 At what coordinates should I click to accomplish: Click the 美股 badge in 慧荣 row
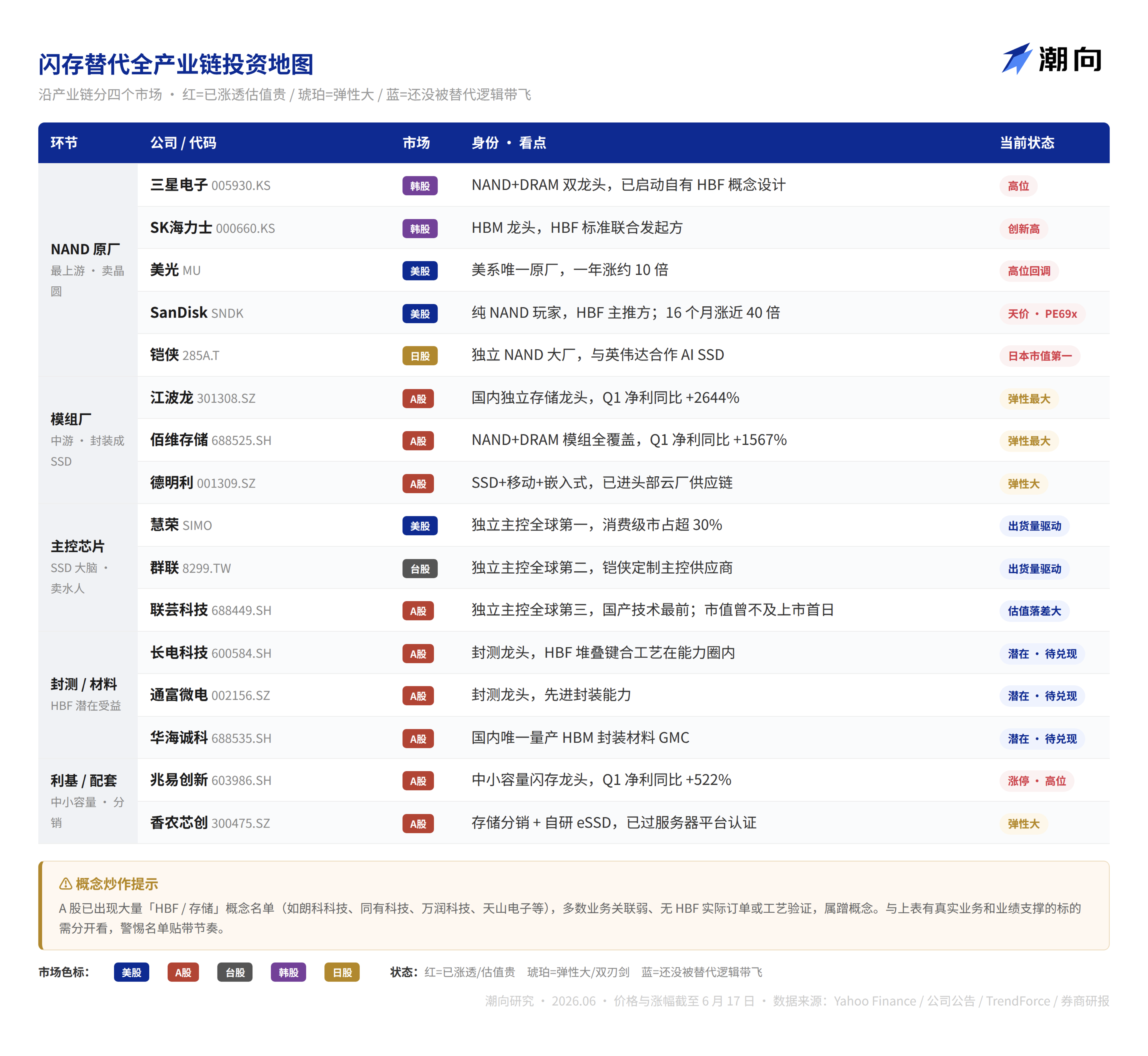(x=420, y=526)
